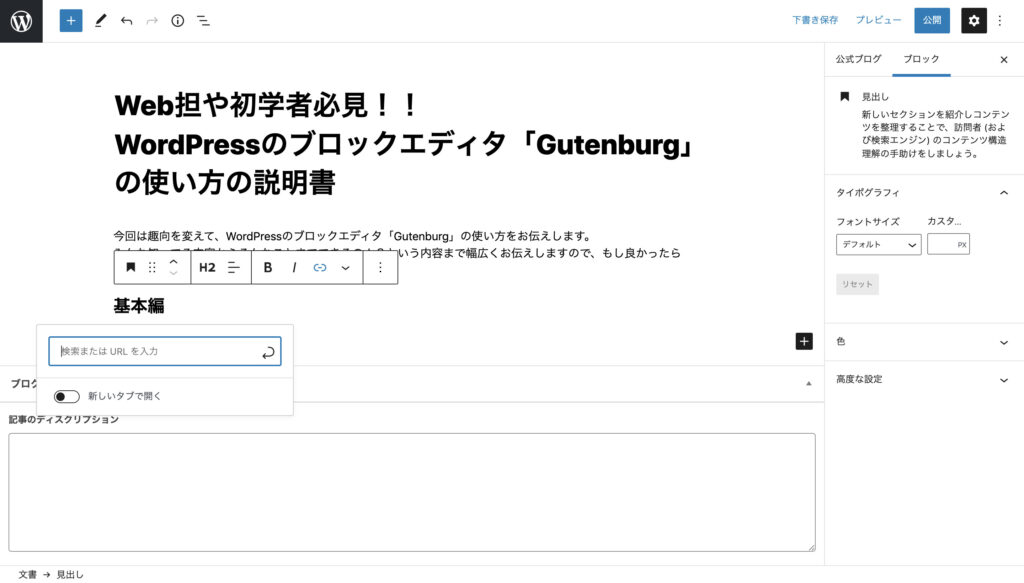The width and height of the screenshot is (1024, 583).
Task: Move block up with the arrow
Action: 174,261
